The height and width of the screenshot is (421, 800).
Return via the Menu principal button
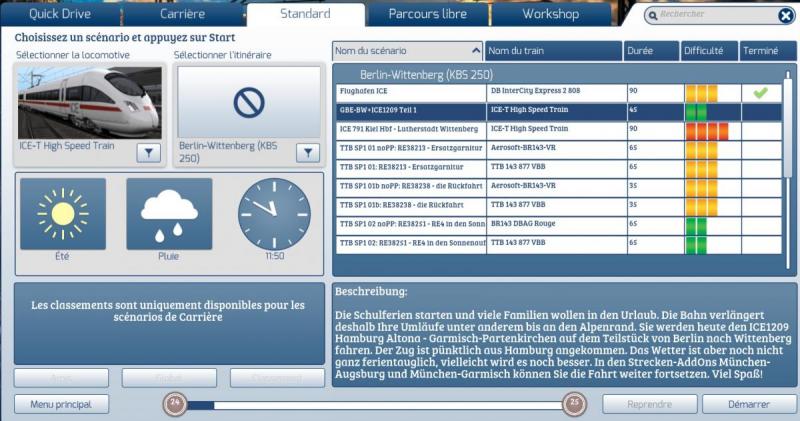61,404
